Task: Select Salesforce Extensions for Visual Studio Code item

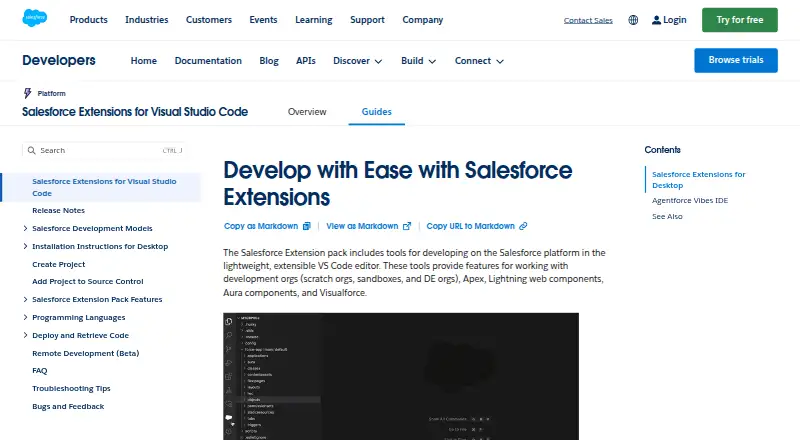Action: pos(101,187)
